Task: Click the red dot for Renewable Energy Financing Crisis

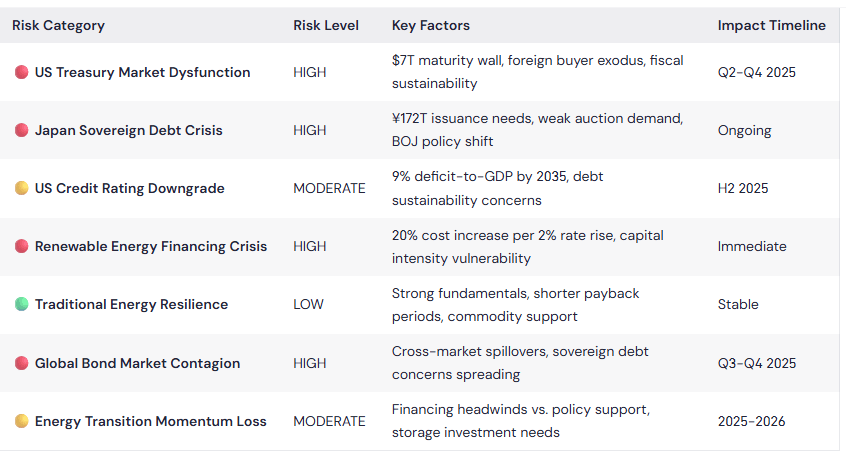Action: point(22,246)
